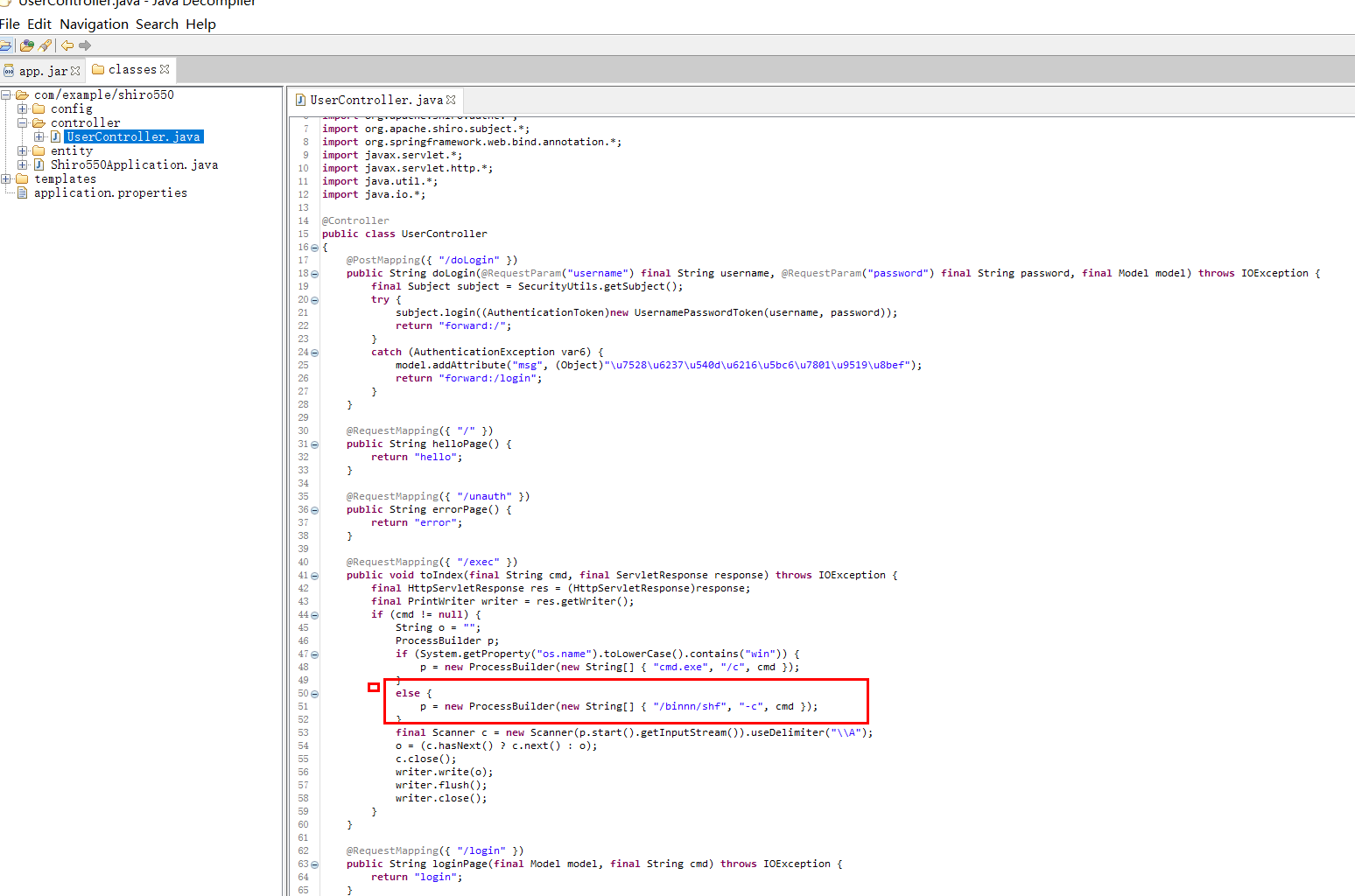Fold the helloPage method at line 31
Screen dimensions: 1355x896
pos(315,444)
